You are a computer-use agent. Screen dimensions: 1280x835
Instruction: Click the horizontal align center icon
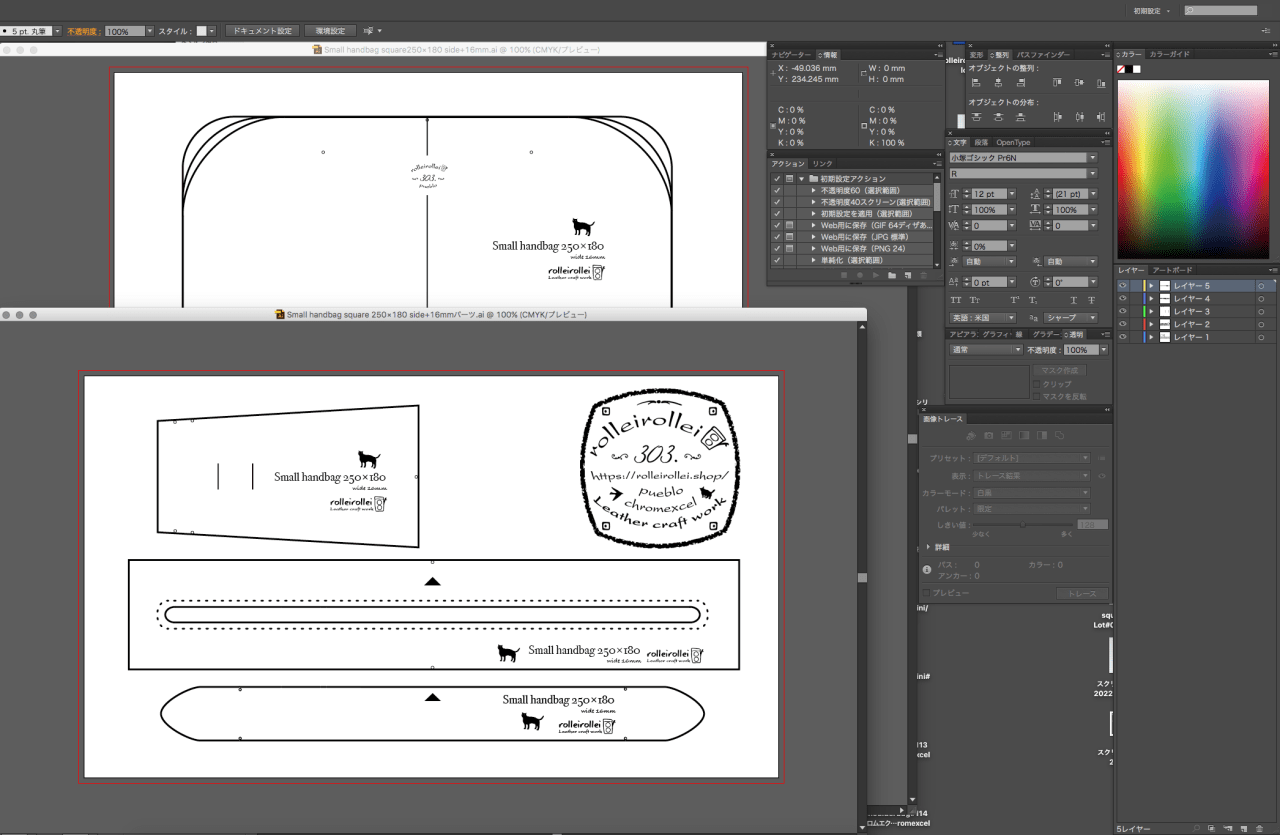[x=998, y=83]
